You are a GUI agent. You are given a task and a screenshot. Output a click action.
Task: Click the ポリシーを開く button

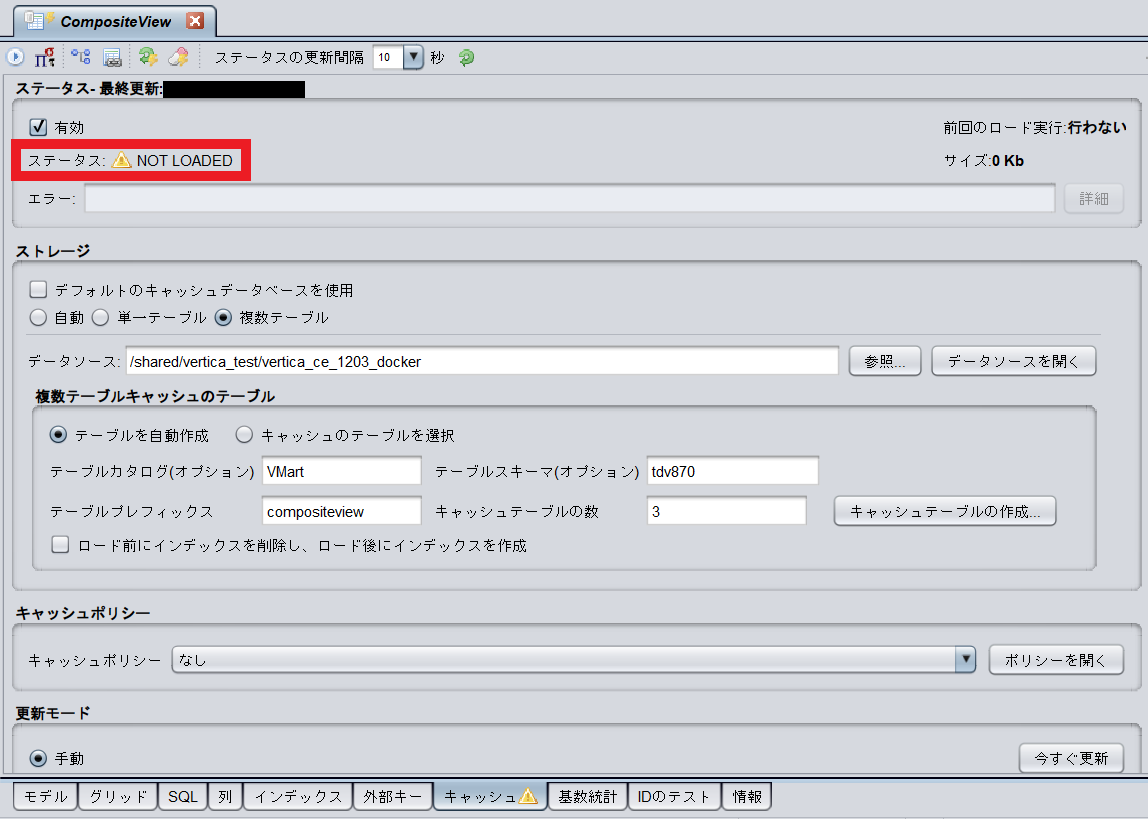tap(1056, 660)
